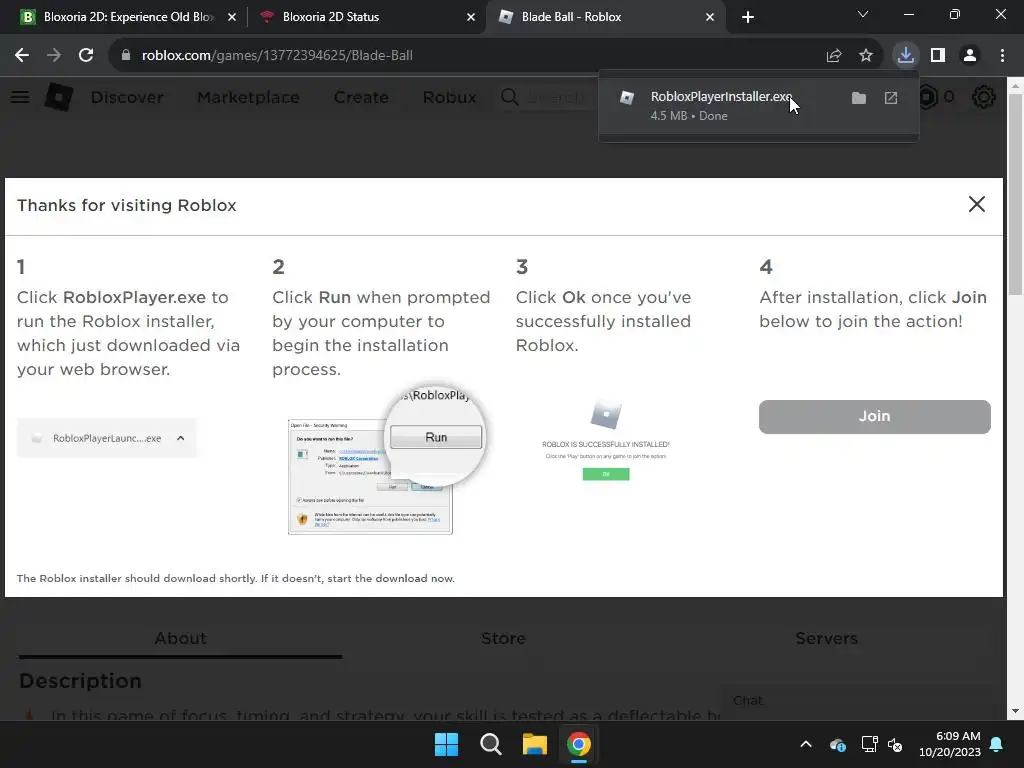Open taskbar clock and date
The width and height of the screenshot is (1024, 768).
tap(950, 744)
